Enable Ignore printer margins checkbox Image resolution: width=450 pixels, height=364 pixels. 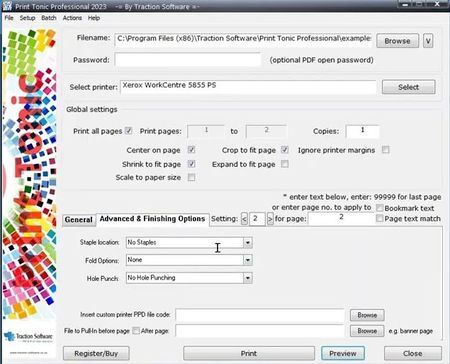pos(386,150)
